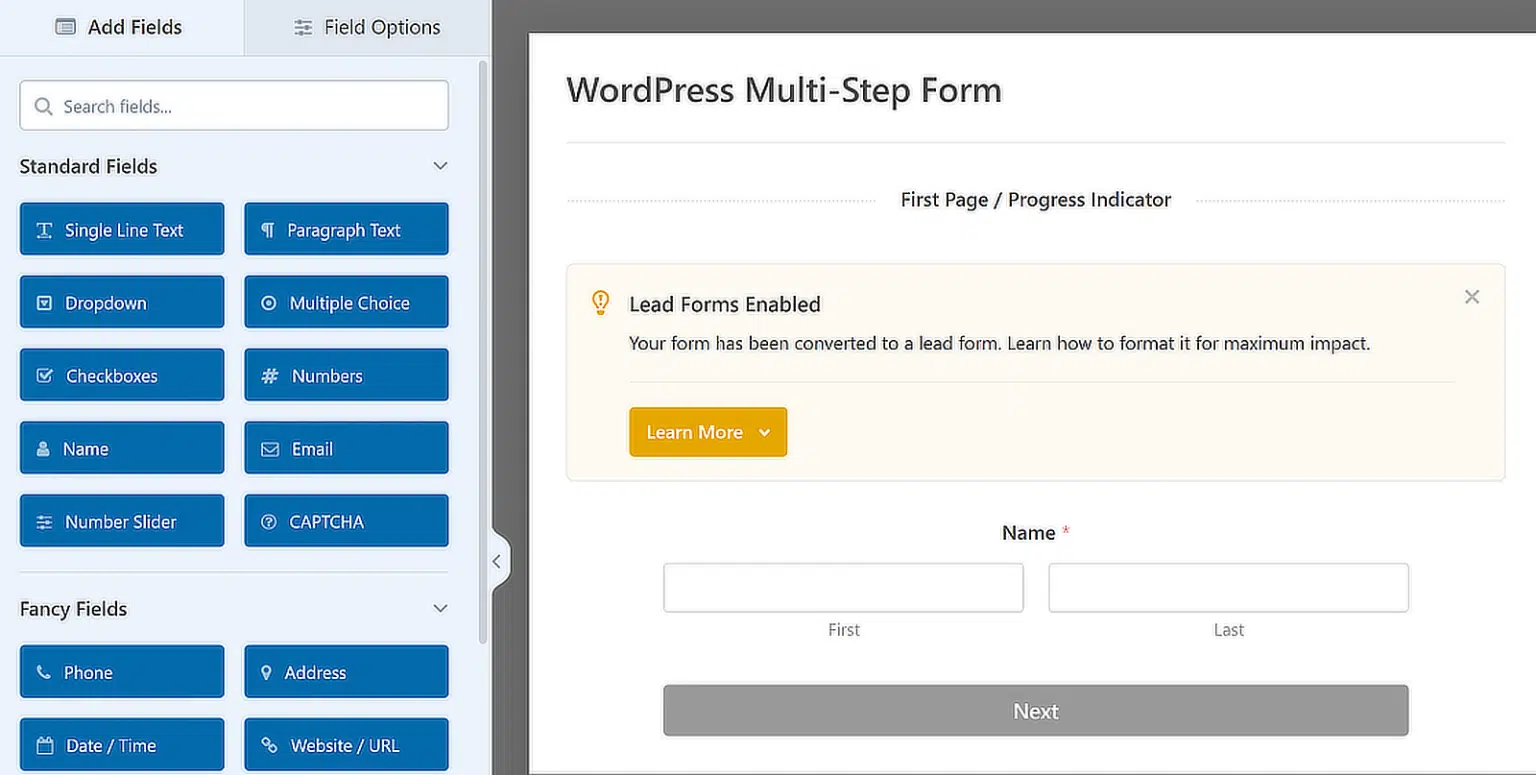This screenshot has height=775, width=1536.
Task: Dismiss the Lead Forms Enabled notice
Action: click(x=1471, y=296)
